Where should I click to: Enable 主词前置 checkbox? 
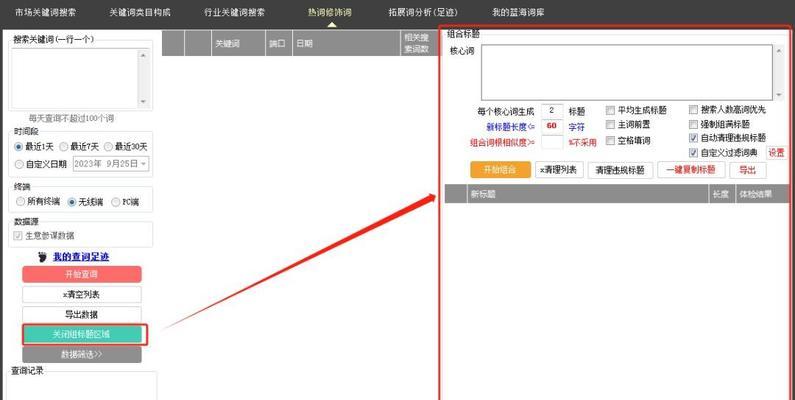610,124
